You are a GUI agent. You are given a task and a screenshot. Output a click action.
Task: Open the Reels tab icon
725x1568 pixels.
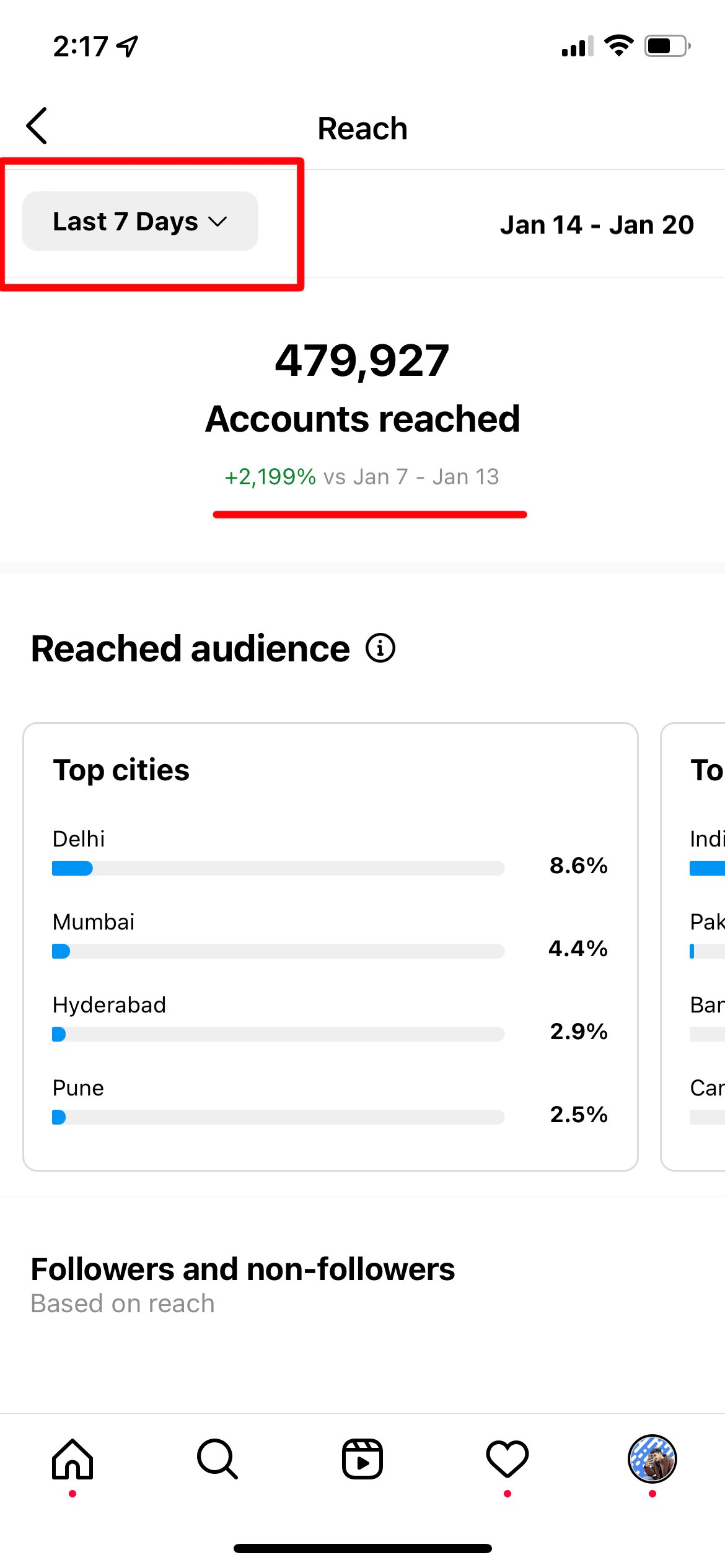tap(362, 1459)
